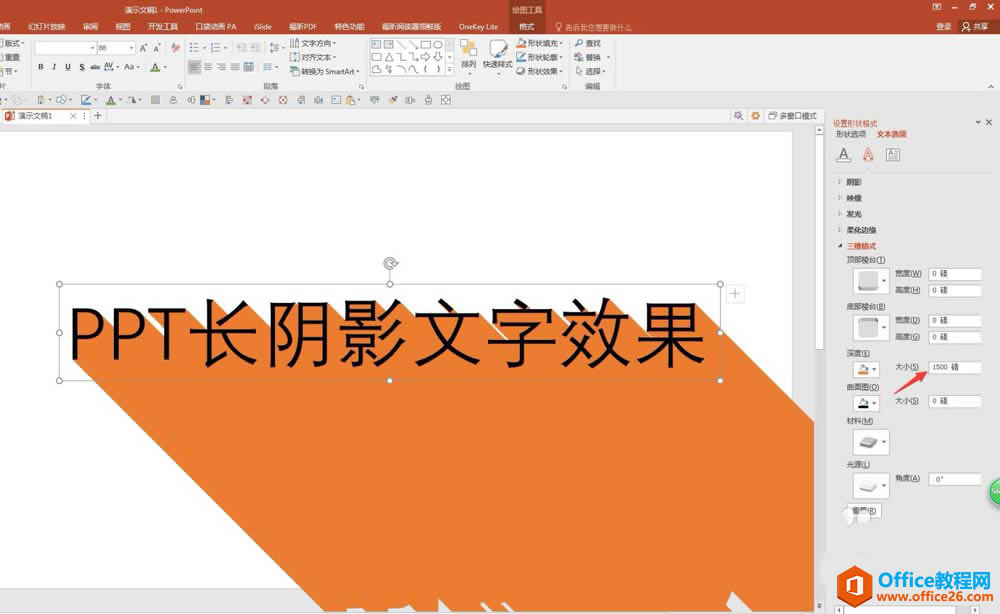This screenshot has height=614, width=1000.
Task: Open the top bevel preset dropdown
Action: 871,281
